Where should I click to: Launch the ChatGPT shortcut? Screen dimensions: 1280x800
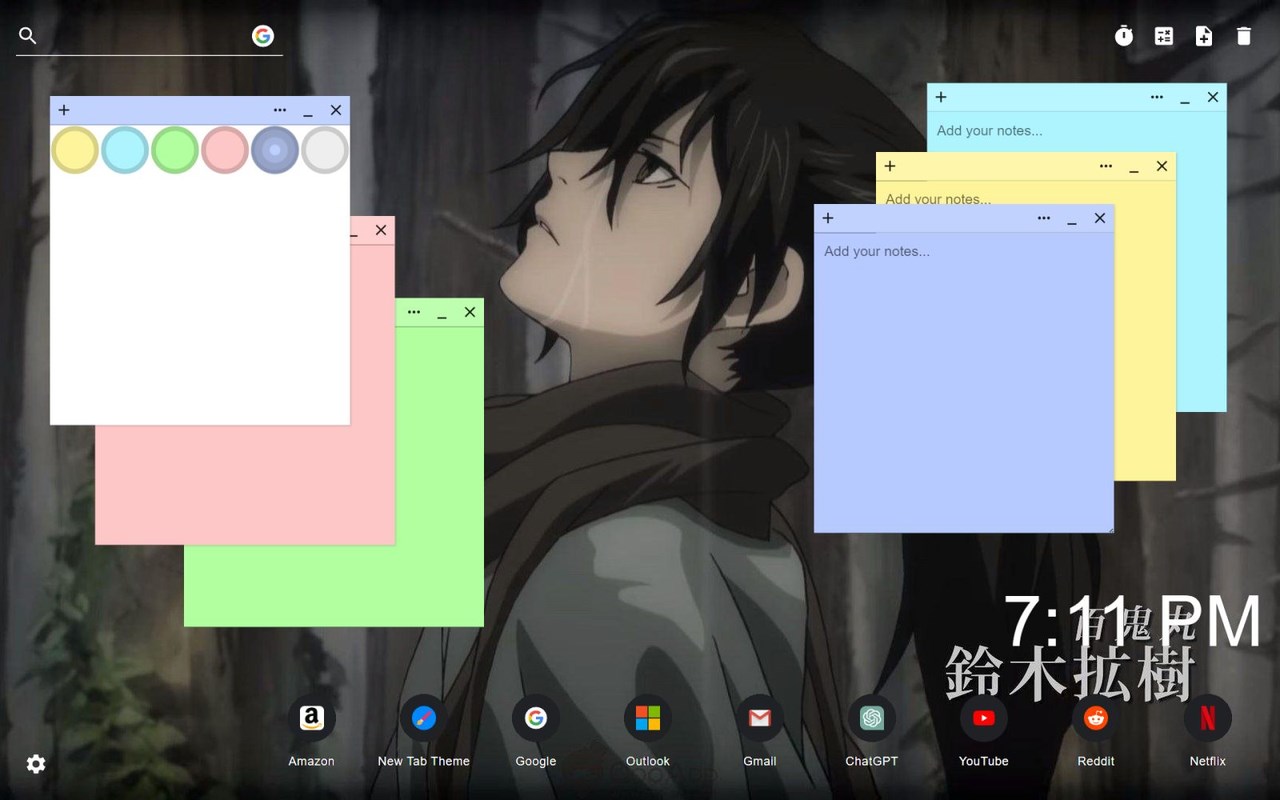tap(872, 718)
